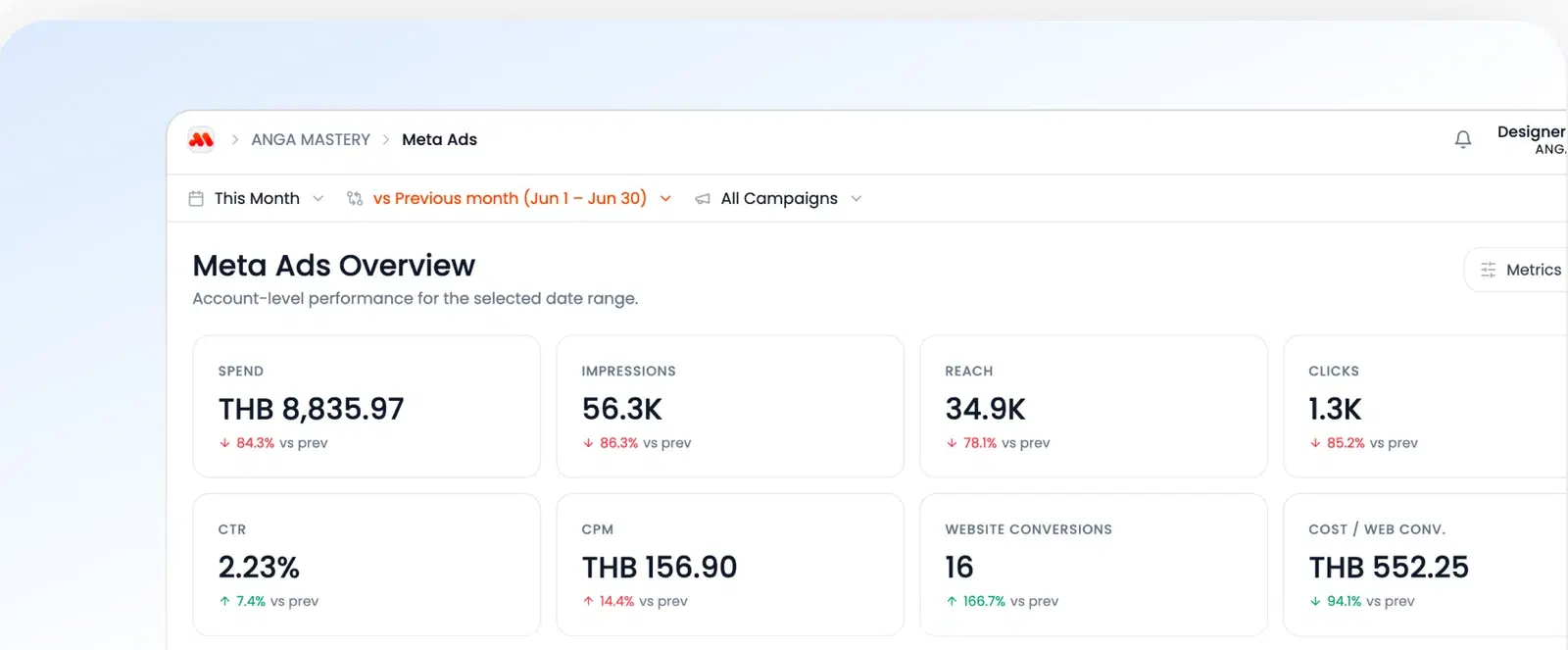The width and height of the screenshot is (1568, 650).
Task: Click the Meta Ads Overview heading
Action: coord(333,266)
